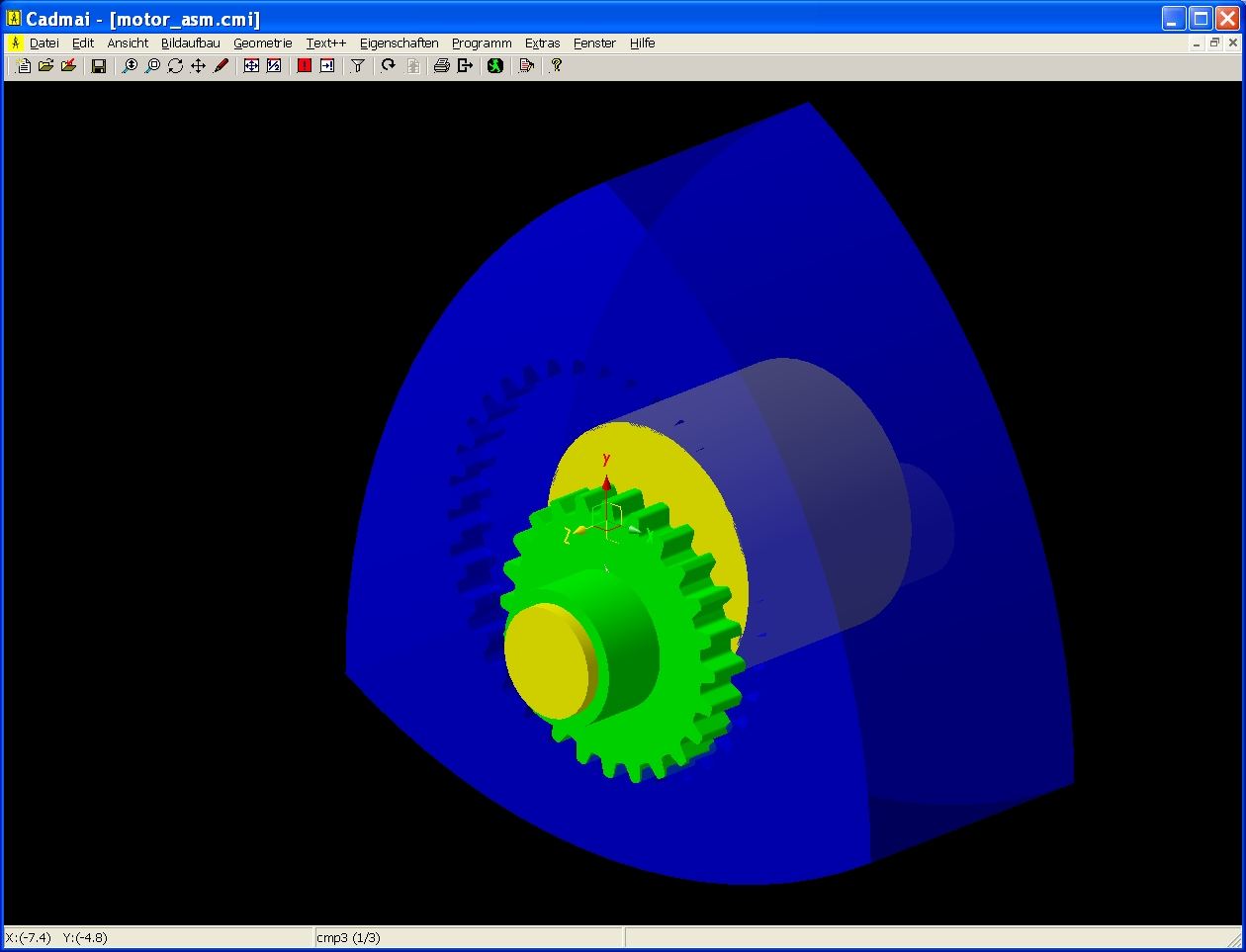Viewport: 1246px width, 952px height.
Task: Click the print icon in the toolbar
Action: (x=441, y=66)
